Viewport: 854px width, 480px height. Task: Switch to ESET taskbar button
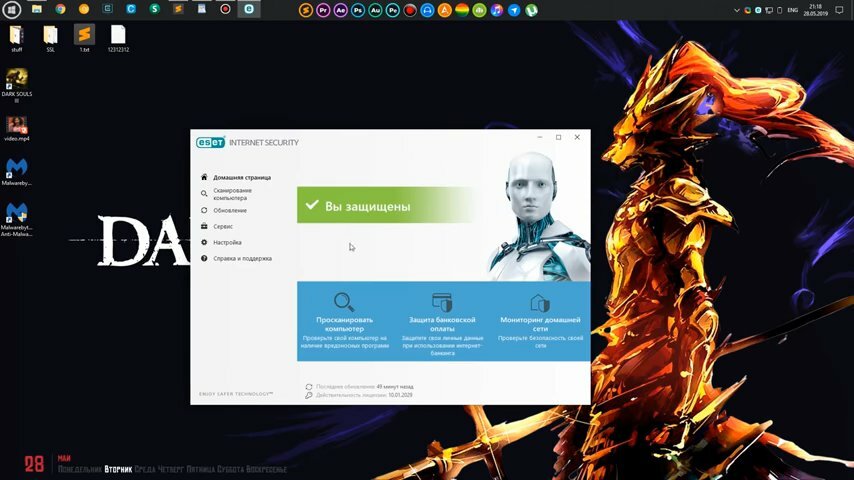click(249, 9)
